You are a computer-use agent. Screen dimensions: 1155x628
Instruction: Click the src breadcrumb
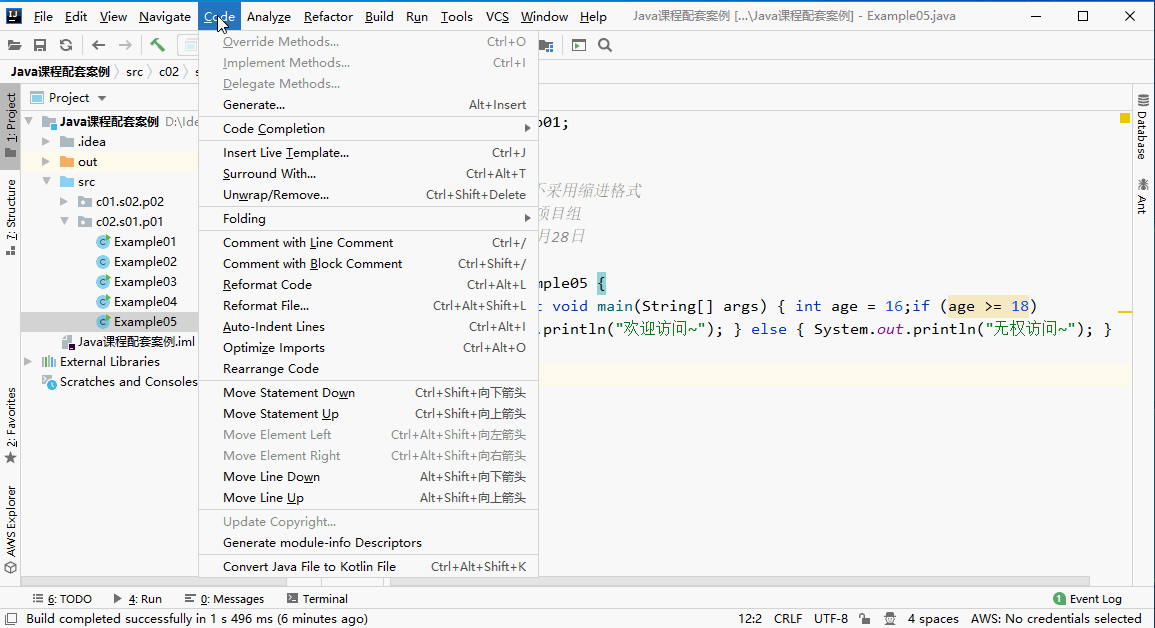(134, 71)
